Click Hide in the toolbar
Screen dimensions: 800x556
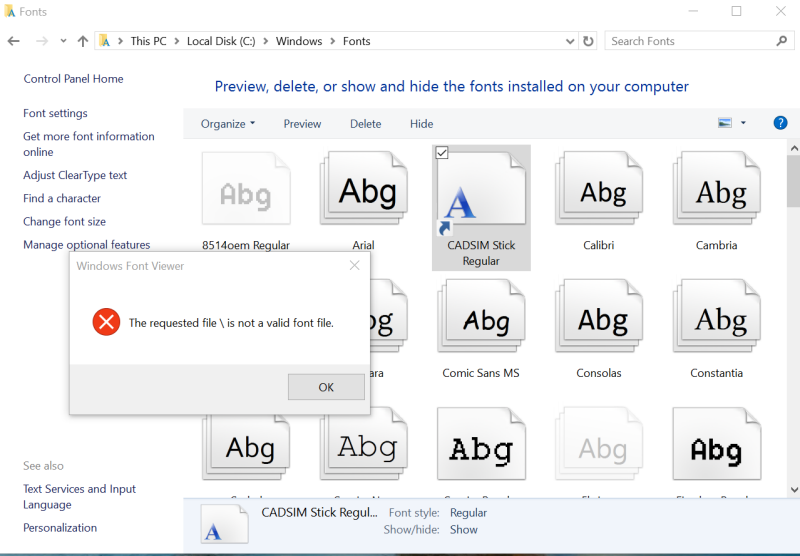click(421, 124)
